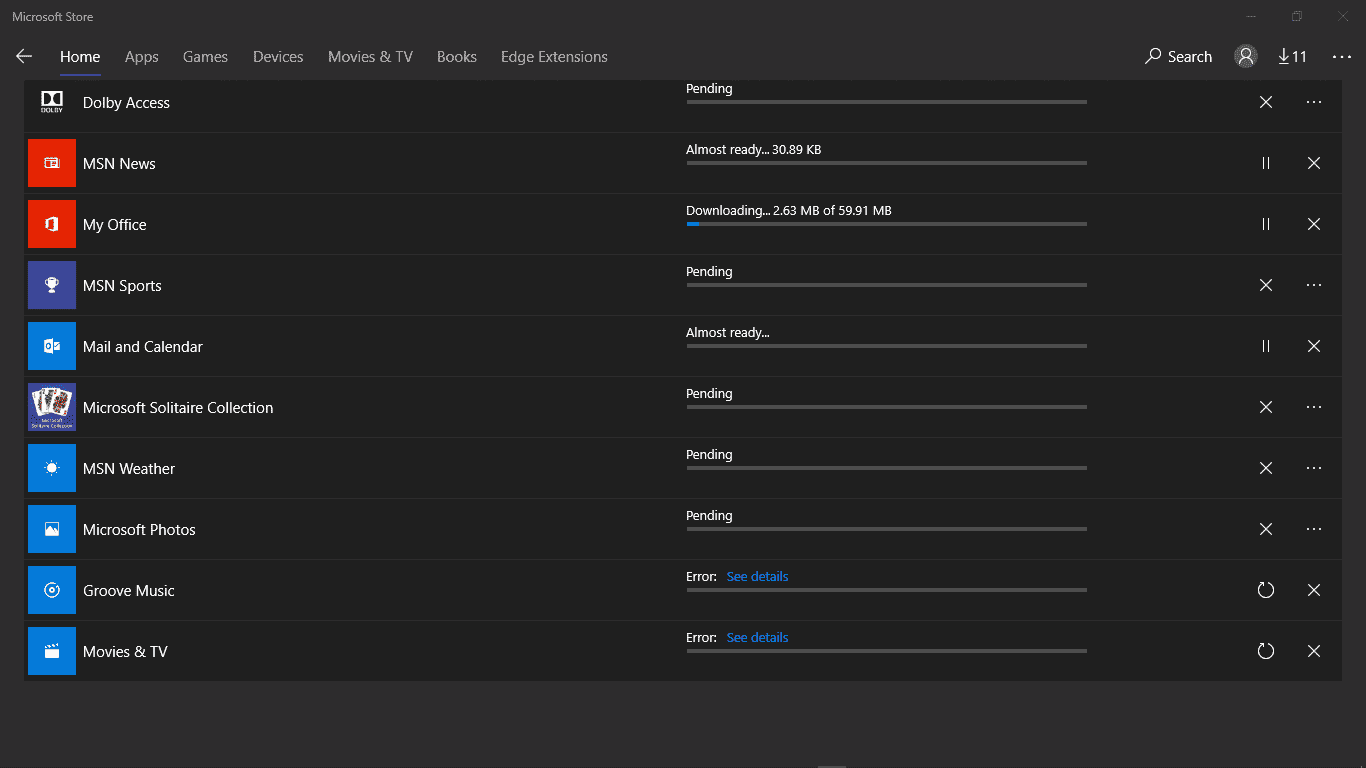Select the My Office app name
Screen dimensions: 1366x768
pos(114,225)
